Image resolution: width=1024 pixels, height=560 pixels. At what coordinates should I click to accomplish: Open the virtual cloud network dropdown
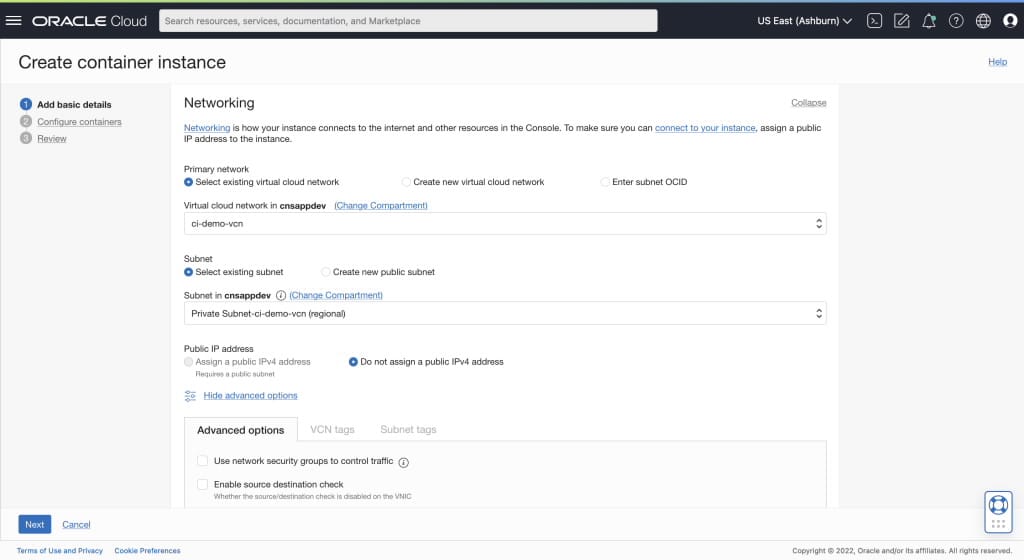505,223
